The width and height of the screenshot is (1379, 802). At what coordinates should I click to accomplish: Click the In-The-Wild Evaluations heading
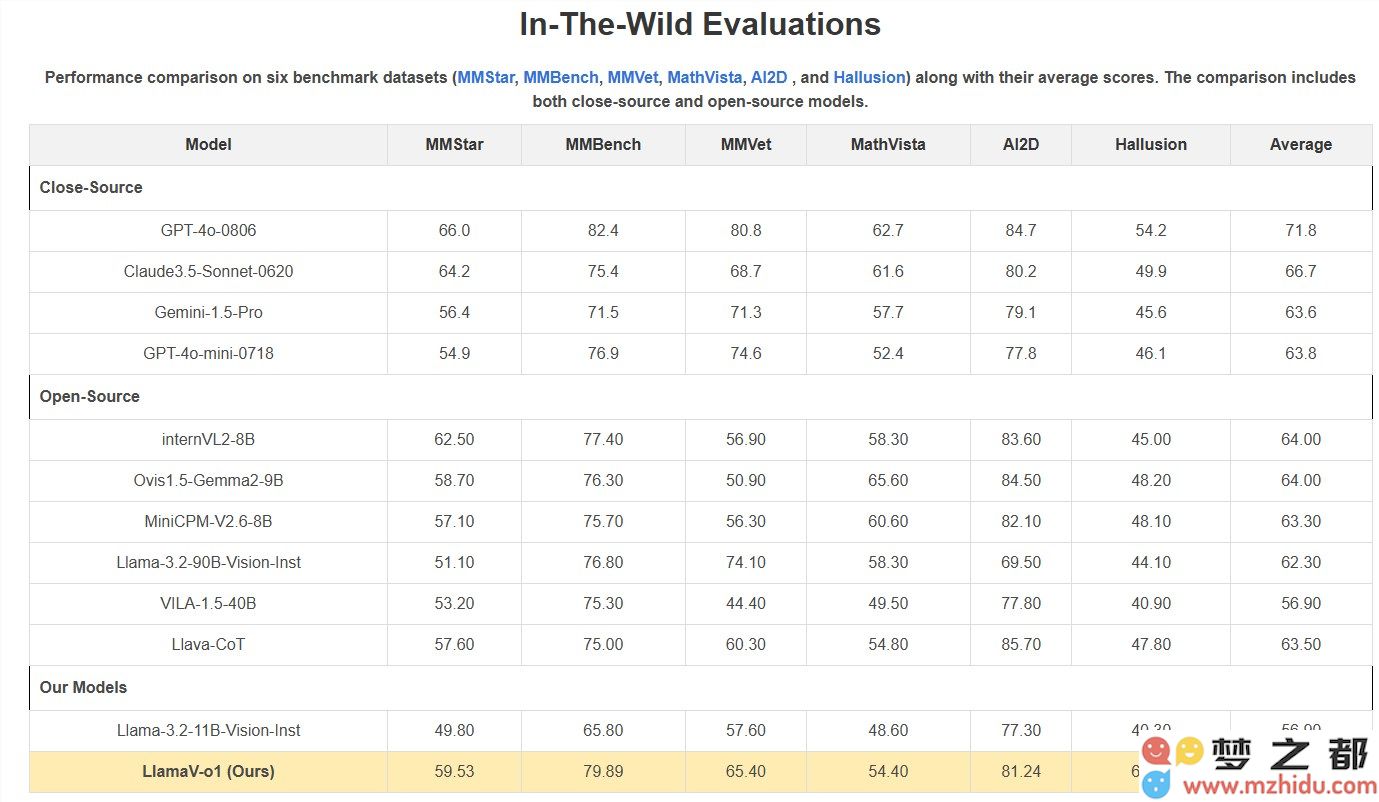click(x=700, y=24)
